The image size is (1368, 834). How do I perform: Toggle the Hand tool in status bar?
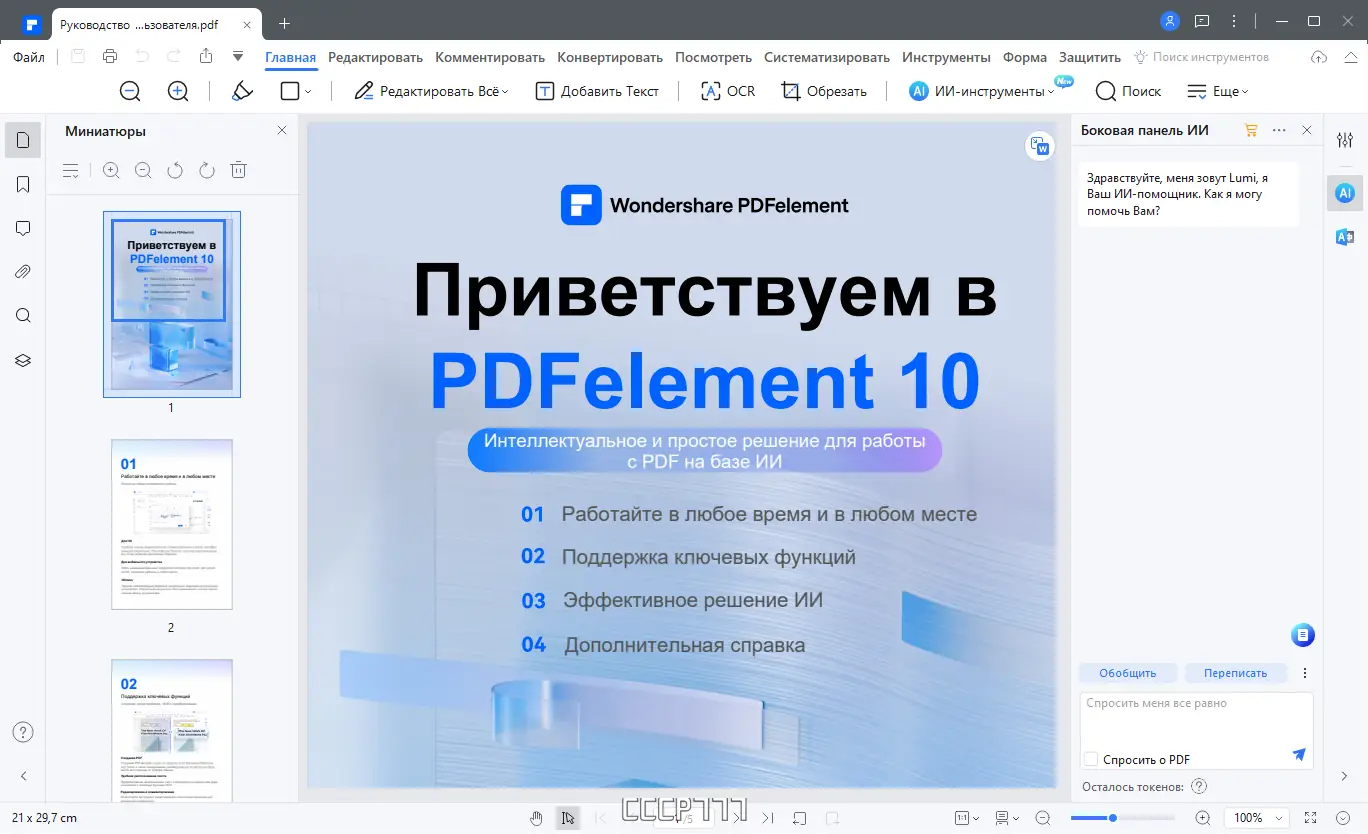[x=536, y=817]
